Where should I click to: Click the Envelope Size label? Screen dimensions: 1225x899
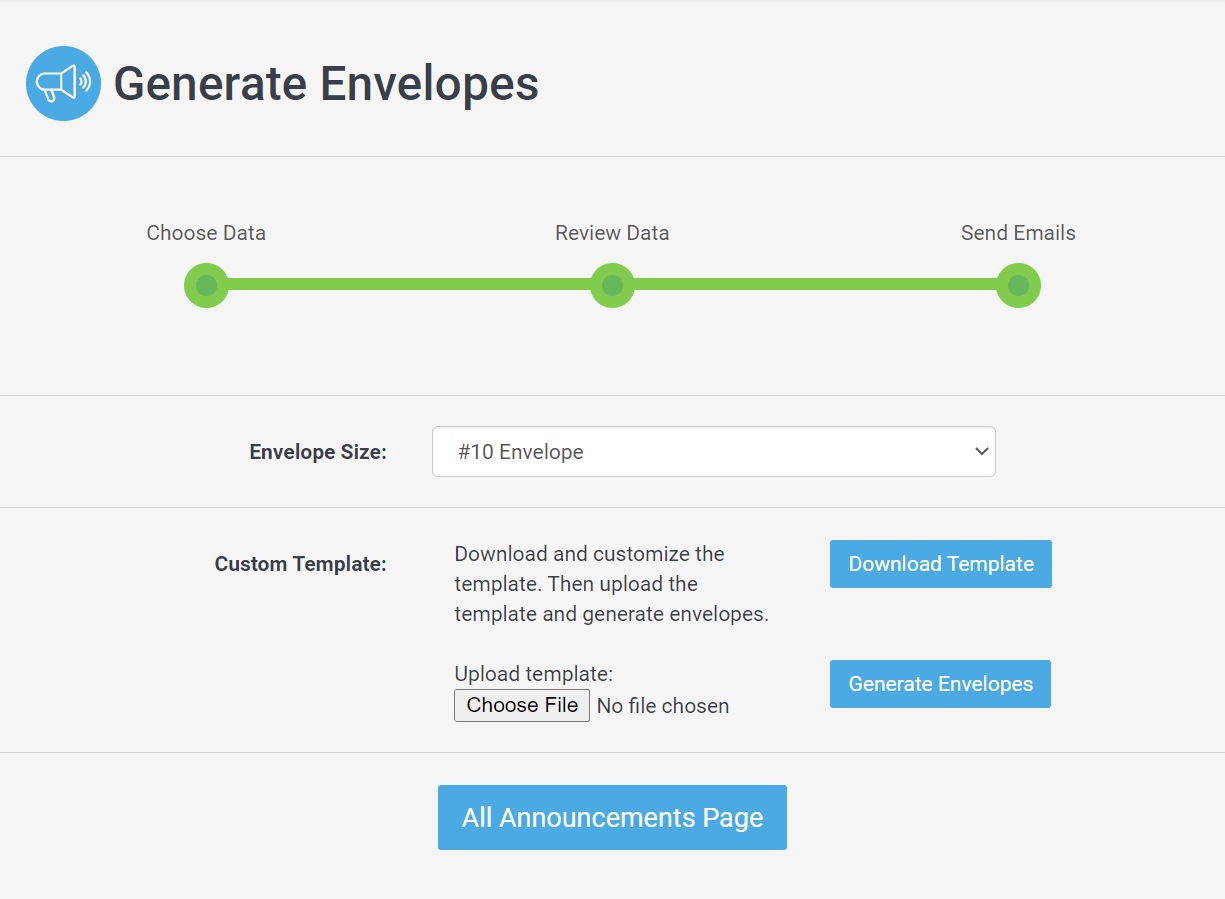coord(318,452)
